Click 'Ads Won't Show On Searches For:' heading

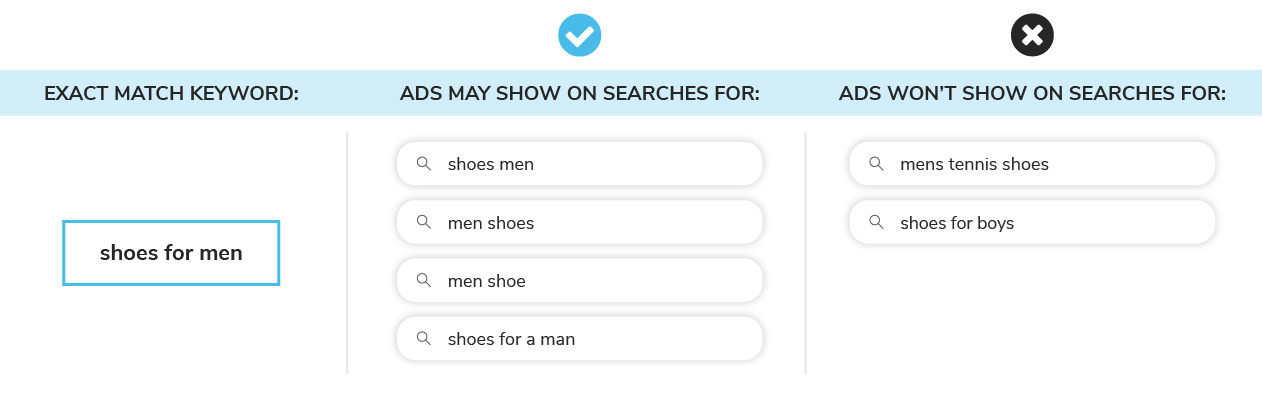point(1032,94)
